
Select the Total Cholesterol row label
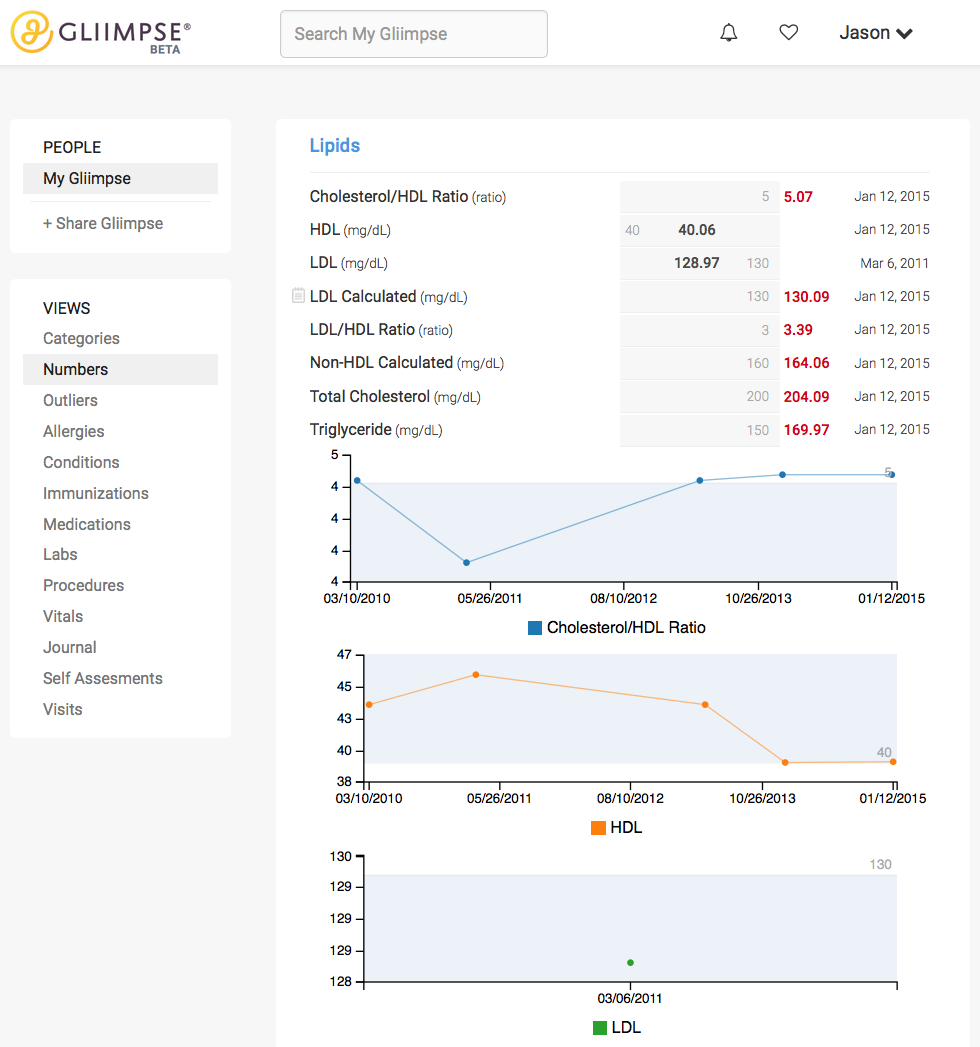(395, 397)
